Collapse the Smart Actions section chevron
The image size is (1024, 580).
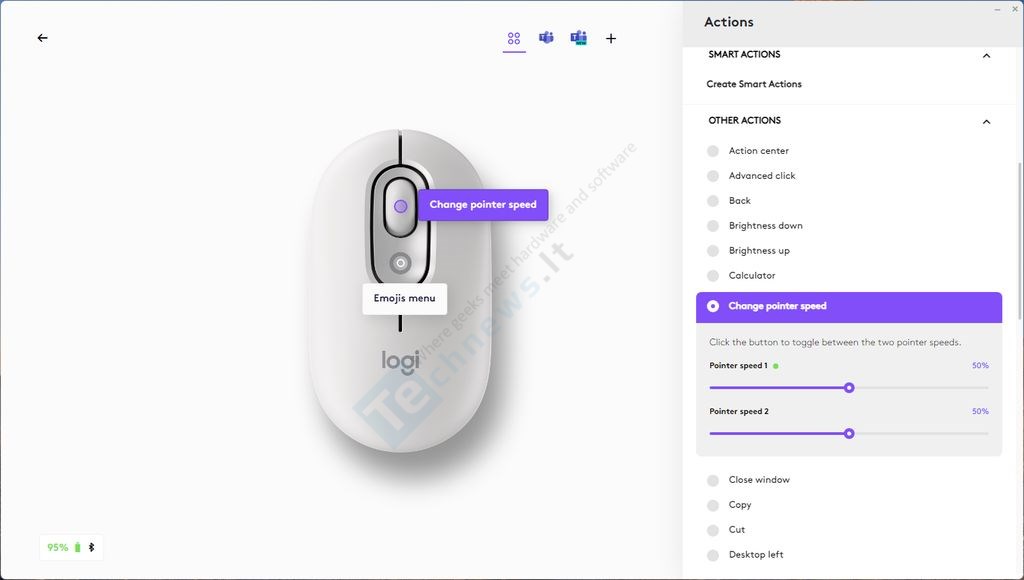tap(986, 56)
